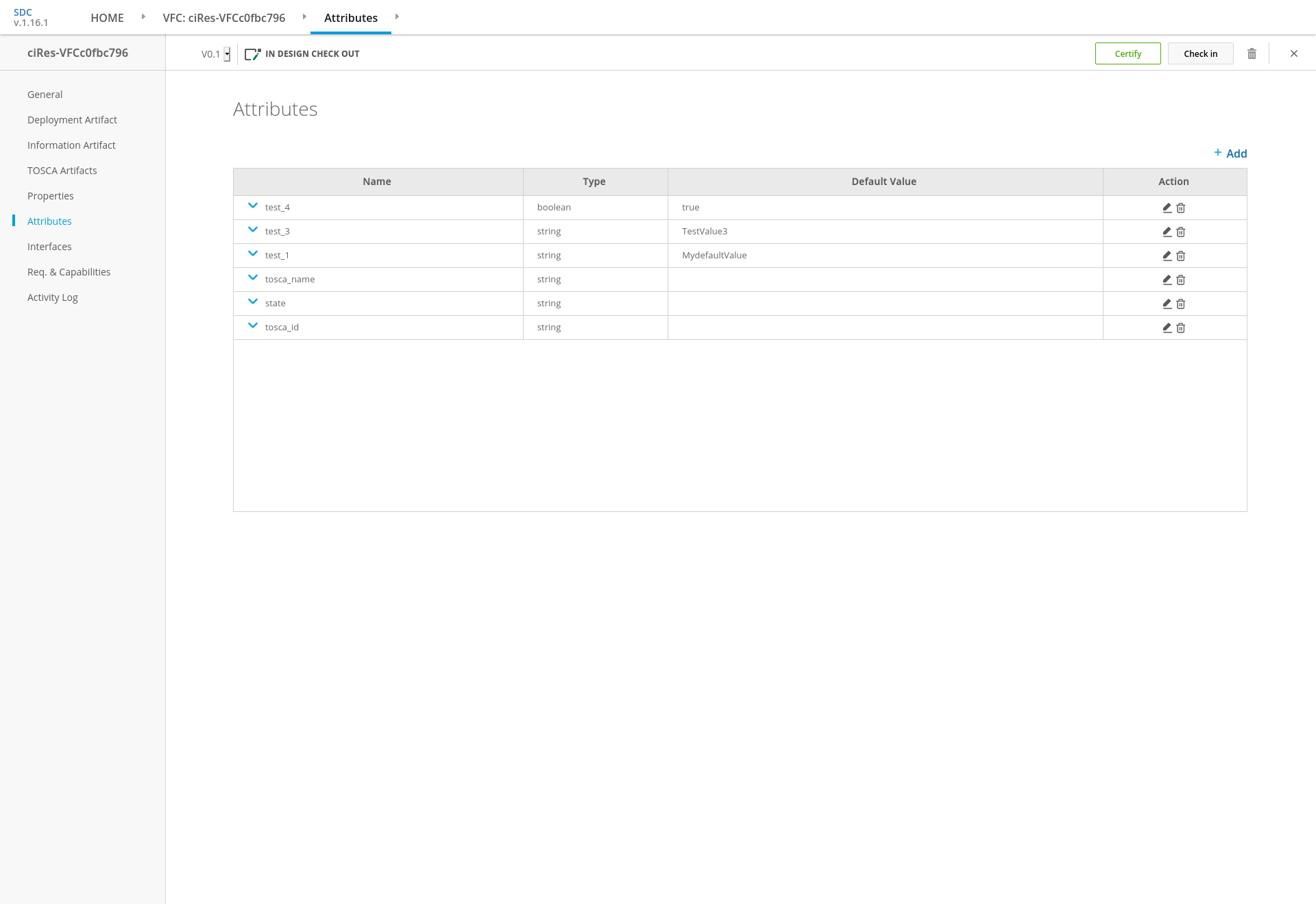
Task: Click the plus Add attribute link
Action: point(1230,154)
